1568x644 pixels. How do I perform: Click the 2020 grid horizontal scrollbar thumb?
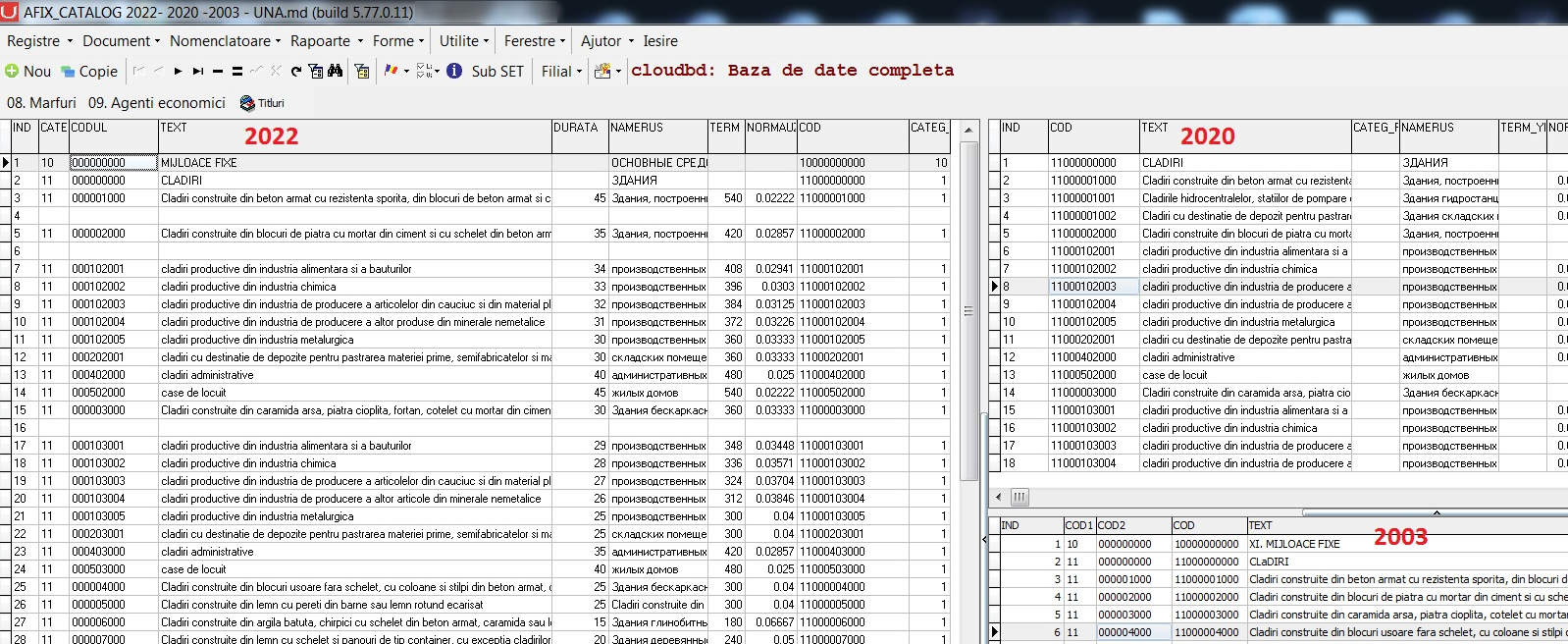(x=1019, y=497)
